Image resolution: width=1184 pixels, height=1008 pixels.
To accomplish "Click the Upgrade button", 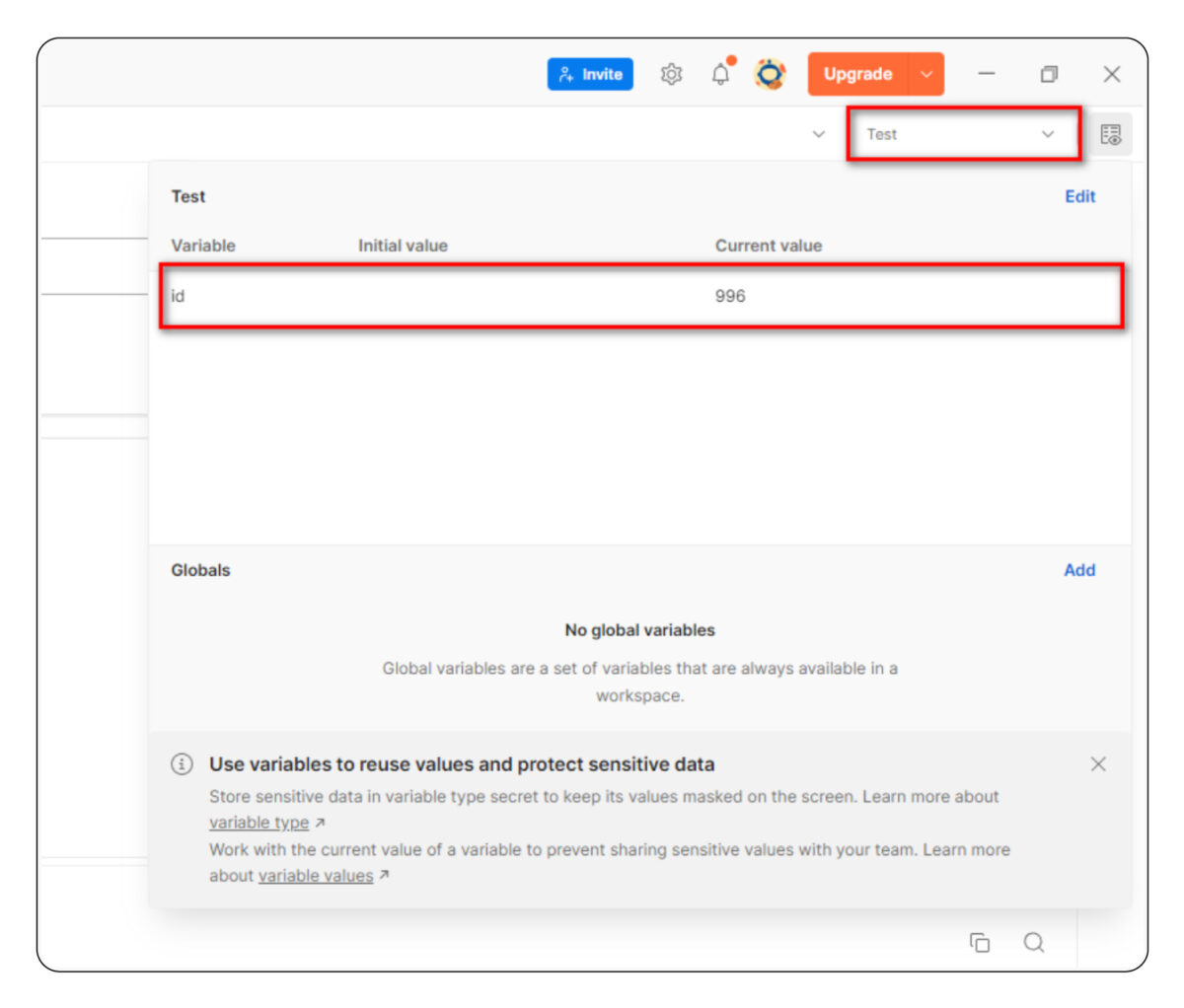I will point(857,73).
